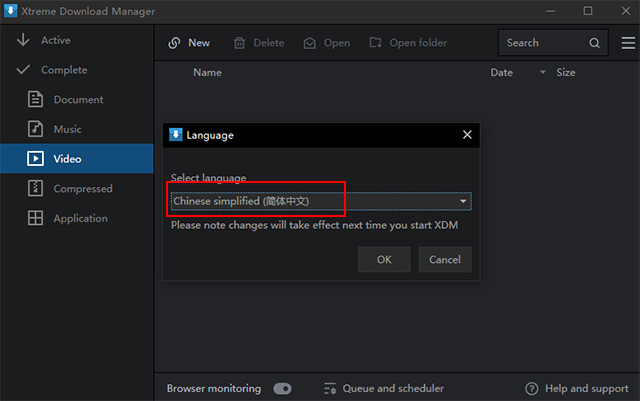Click the Queue and scheduler icon
This screenshot has height=401, width=640.
(x=331, y=388)
